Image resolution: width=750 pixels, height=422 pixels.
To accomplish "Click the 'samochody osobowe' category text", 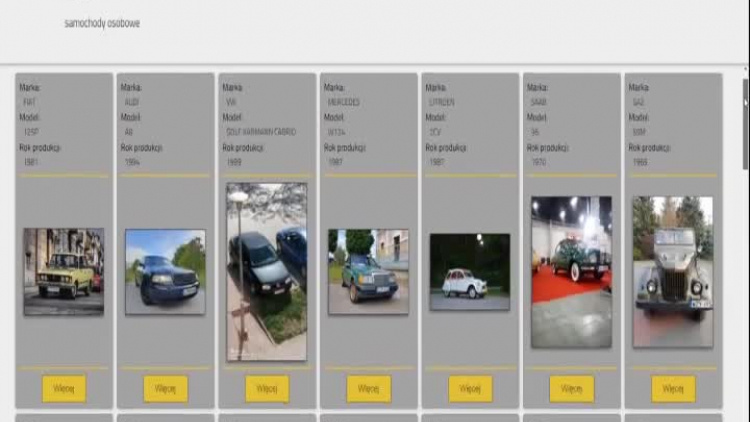I will click(x=102, y=22).
